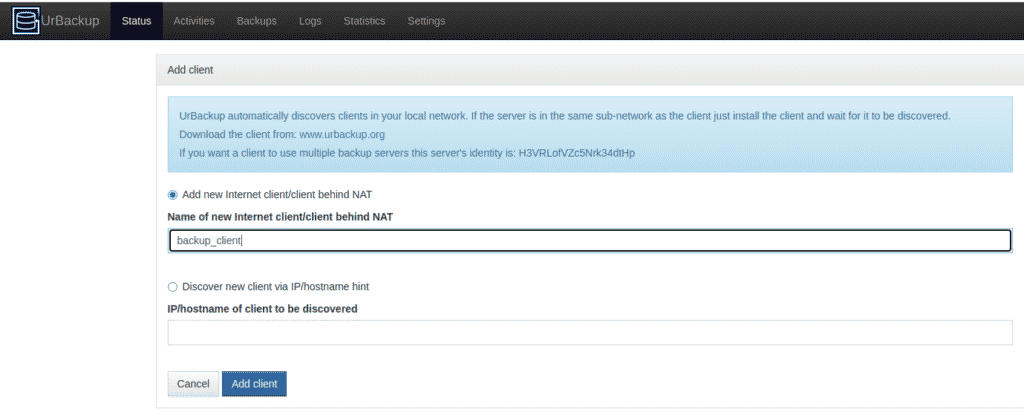Focus the backup_client name input field
Screen dimensions: 1024x412
coord(589,241)
